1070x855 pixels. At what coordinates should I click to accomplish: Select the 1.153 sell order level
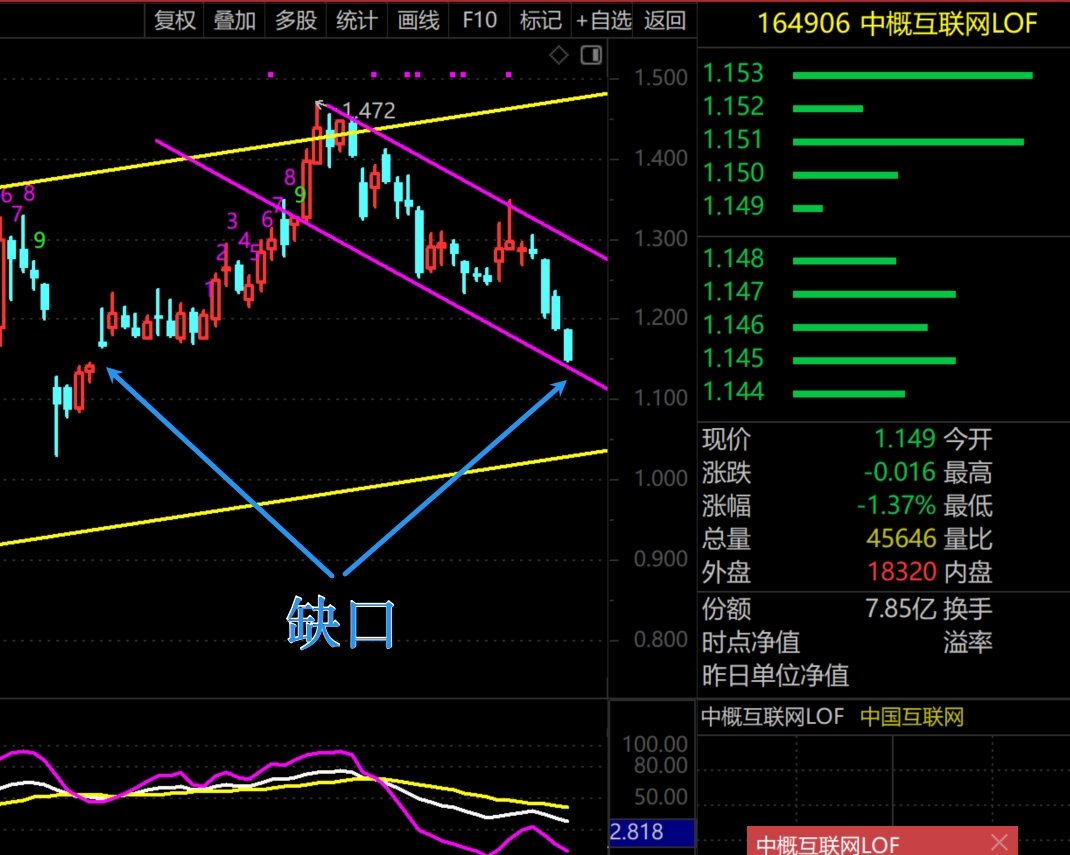point(733,73)
